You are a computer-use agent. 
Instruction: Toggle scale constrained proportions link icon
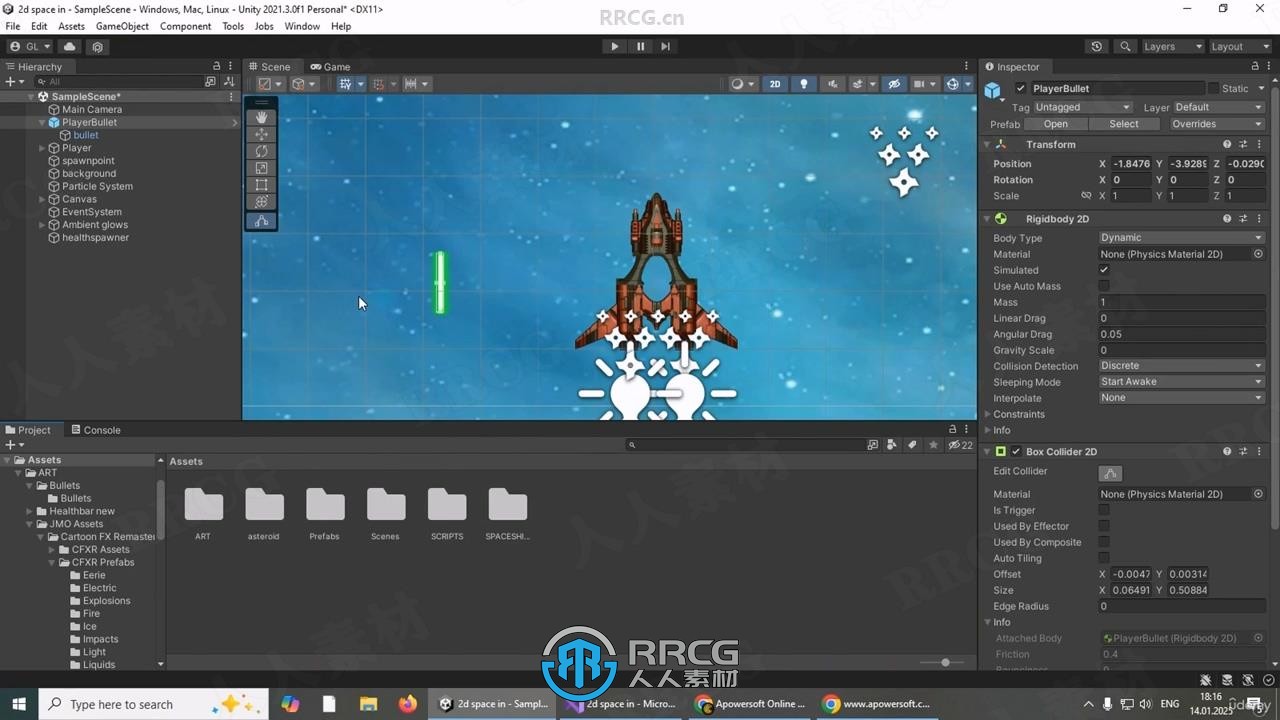[x=1086, y=196]
